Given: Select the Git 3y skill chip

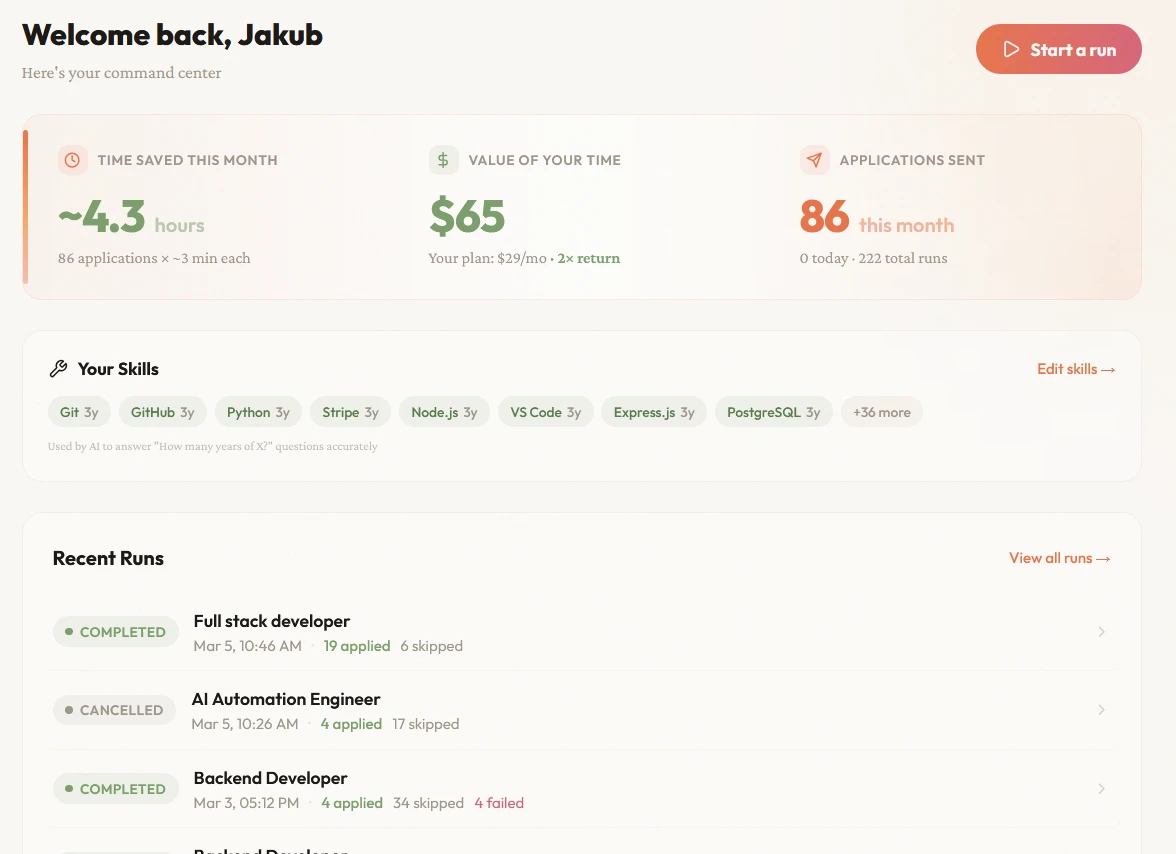Looking at the screenshot, I should (79, 412).
